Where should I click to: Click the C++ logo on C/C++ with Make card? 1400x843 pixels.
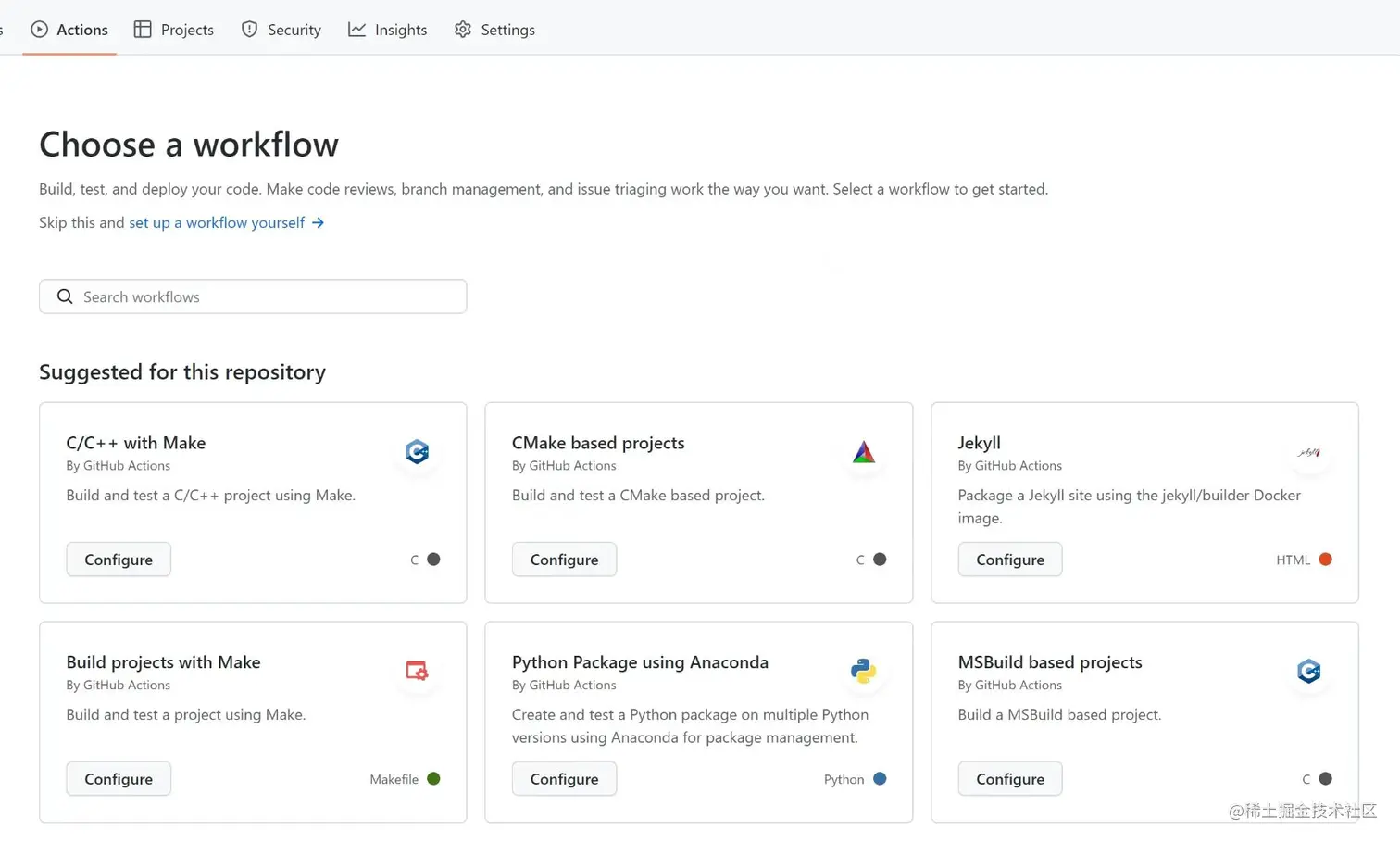coord(418,452)
